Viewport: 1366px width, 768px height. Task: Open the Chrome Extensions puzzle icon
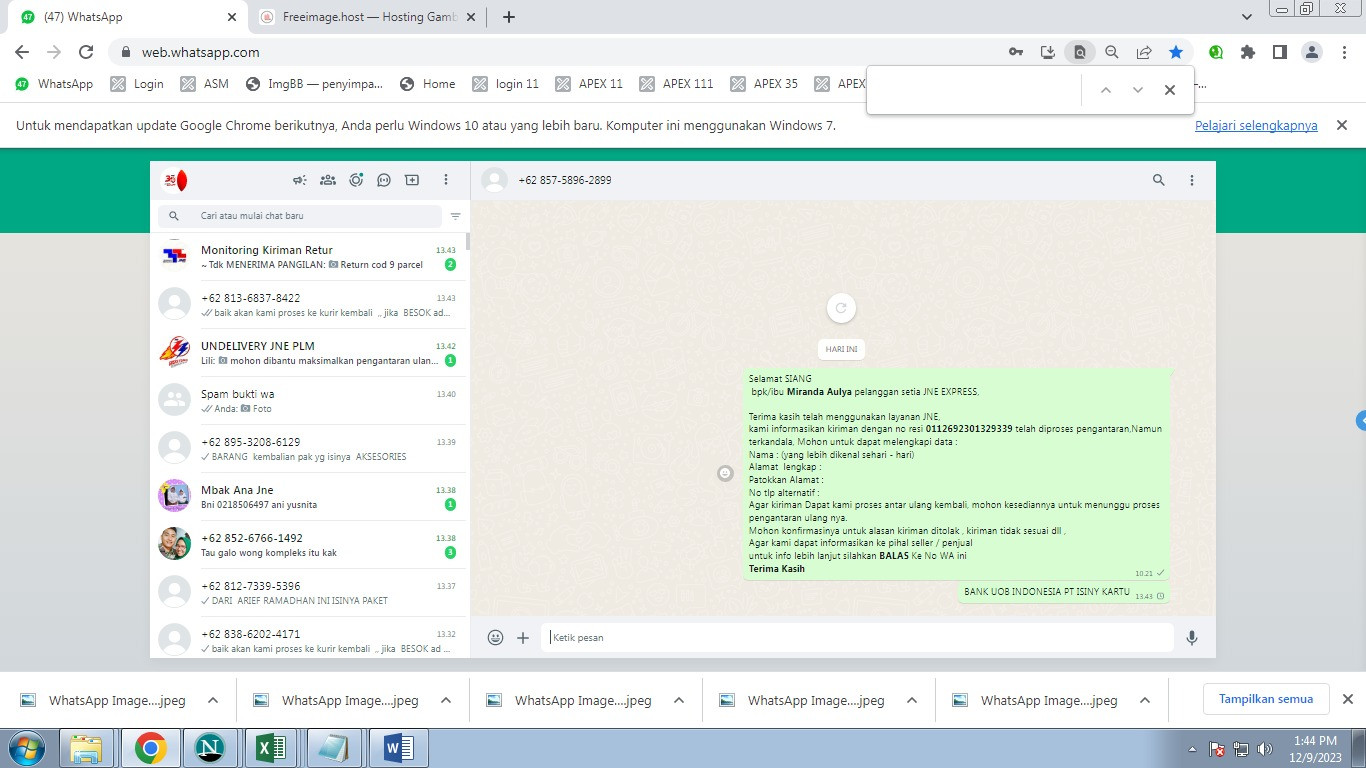coord(1248,52)
